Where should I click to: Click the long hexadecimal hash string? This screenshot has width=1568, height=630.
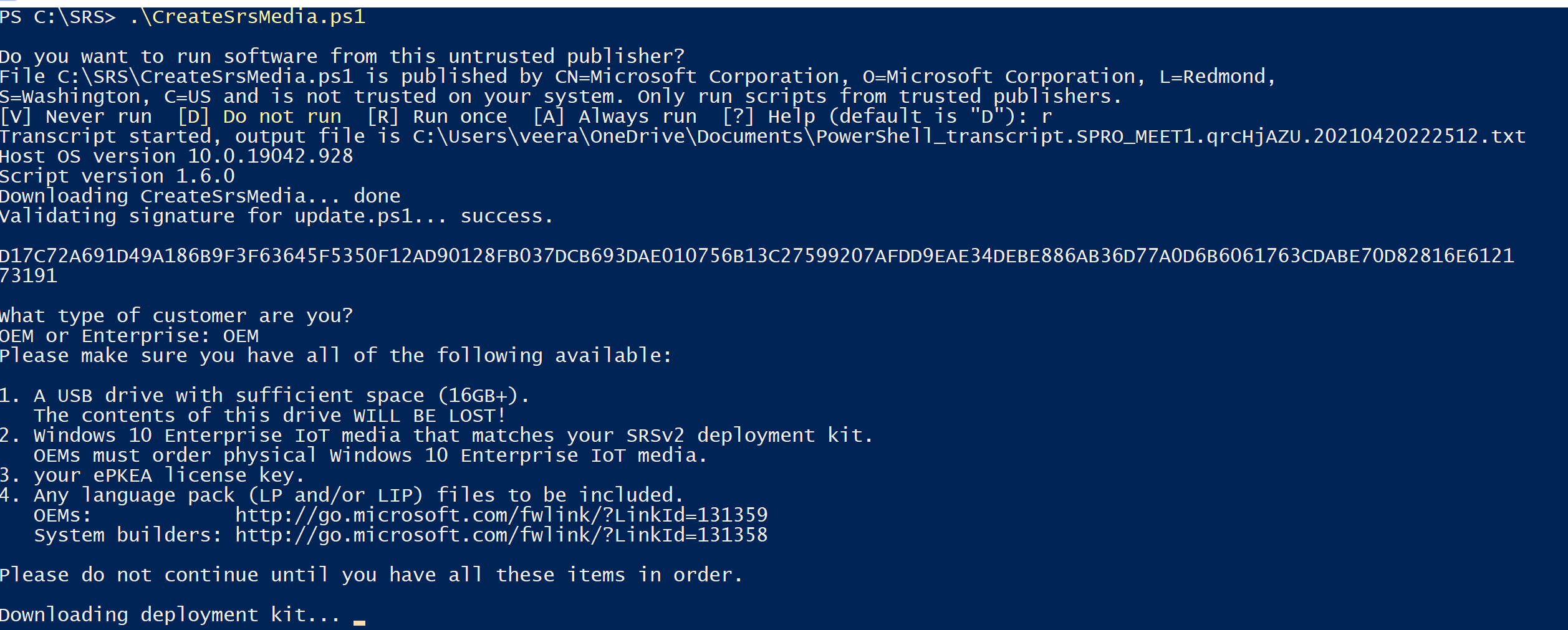(756, 256)
